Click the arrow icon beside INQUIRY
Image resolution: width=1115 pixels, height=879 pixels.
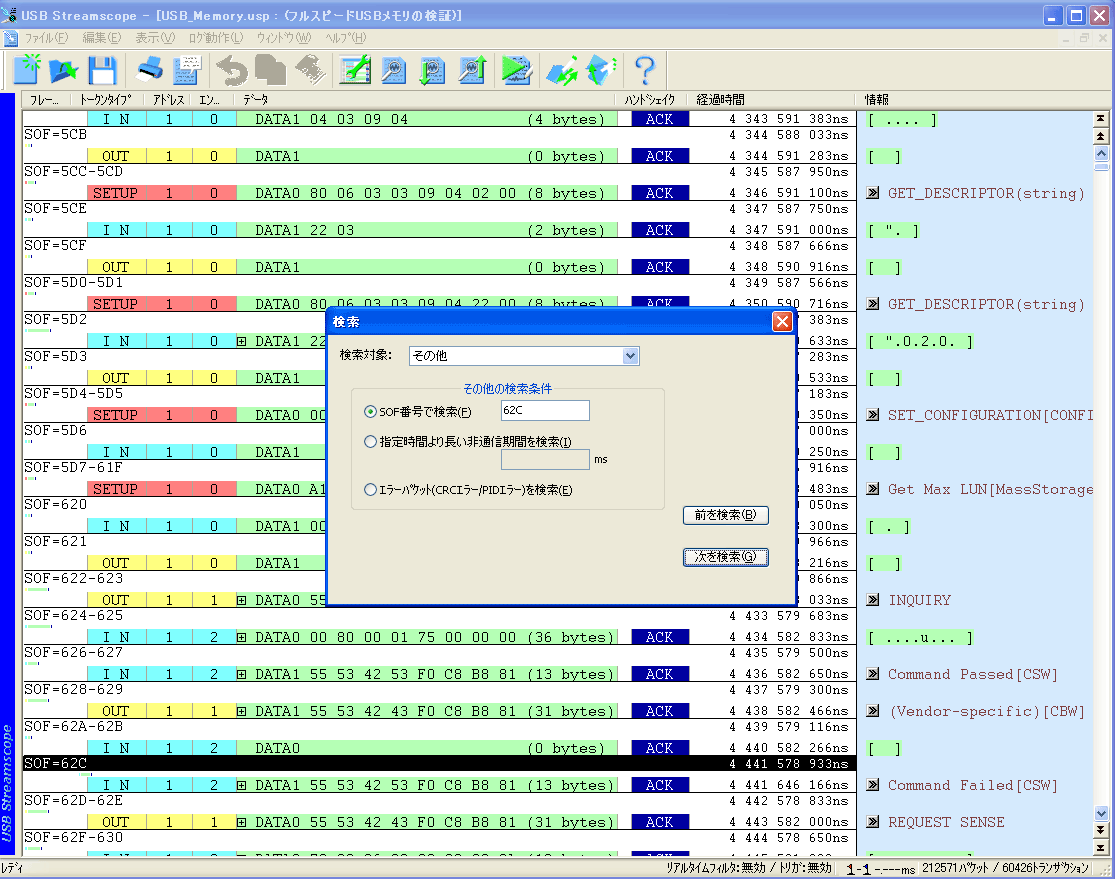pyautogui.click(x=873, y=600)
